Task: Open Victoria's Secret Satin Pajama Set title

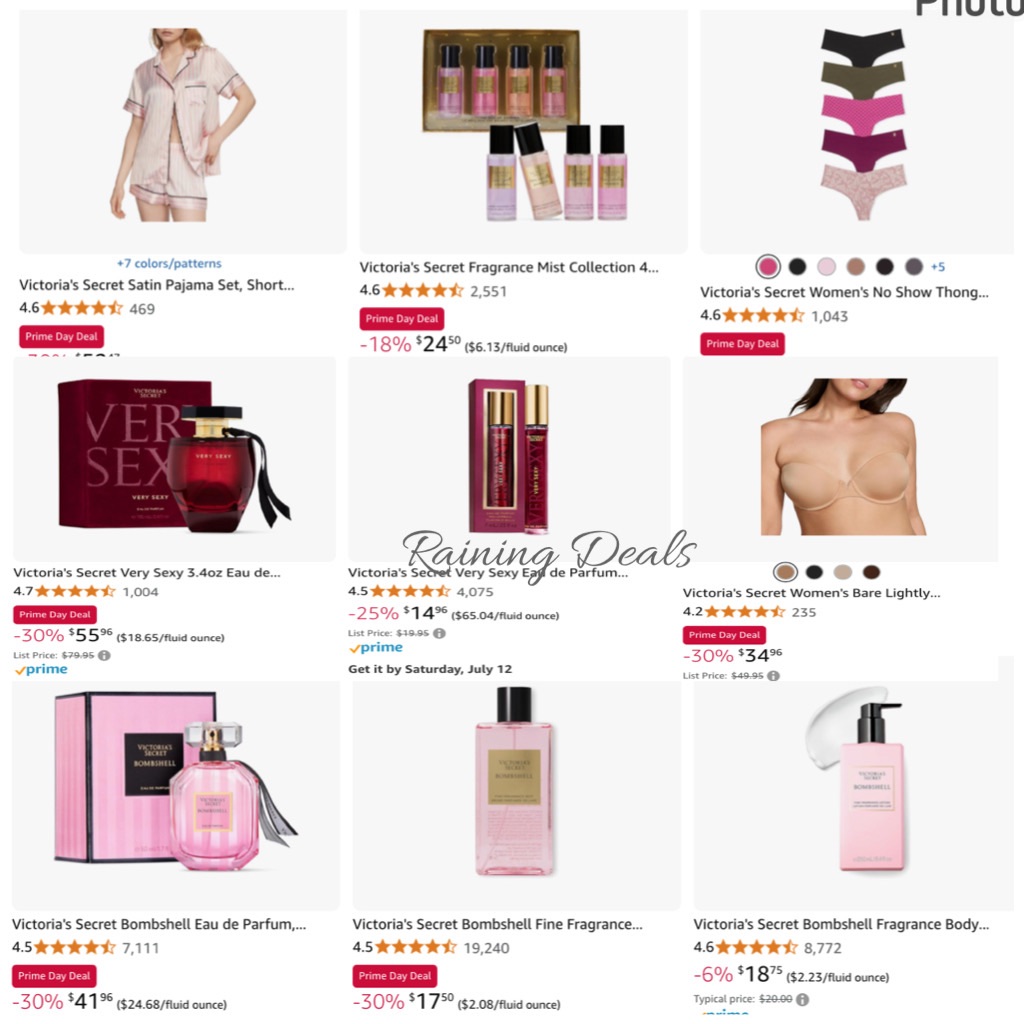Action: 157,285
